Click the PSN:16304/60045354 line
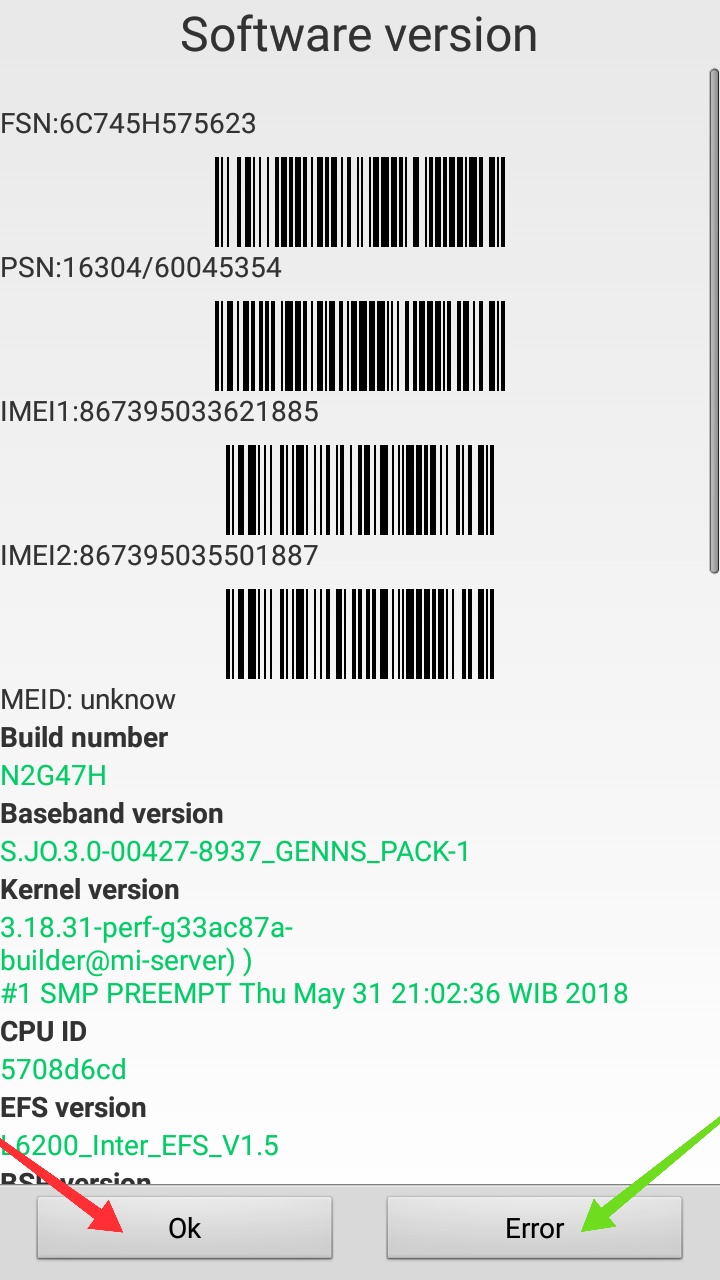Image resolution: width=720 pixels, height=1280 pixels. (x=141, y=268)
